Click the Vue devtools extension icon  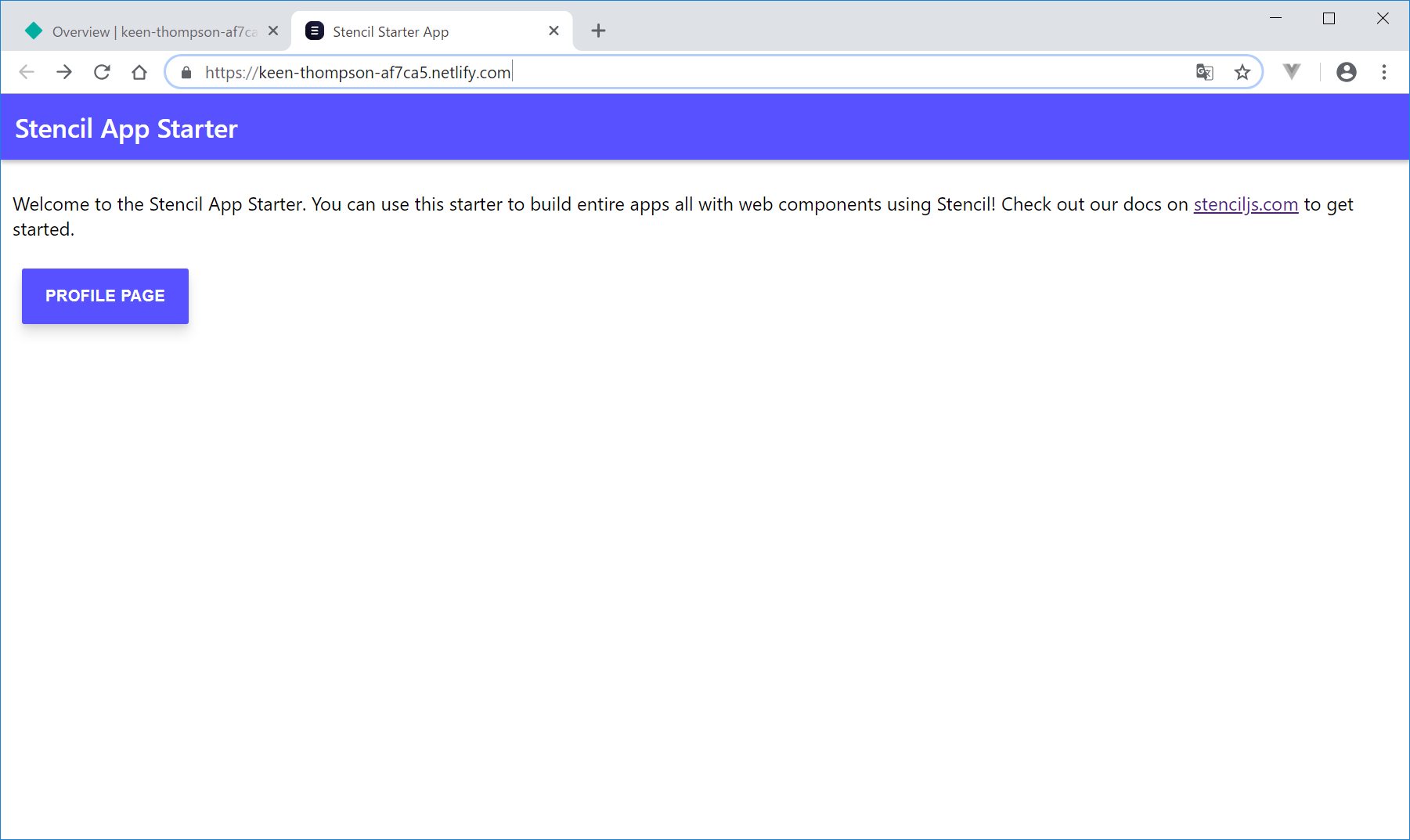point(1292,72)
